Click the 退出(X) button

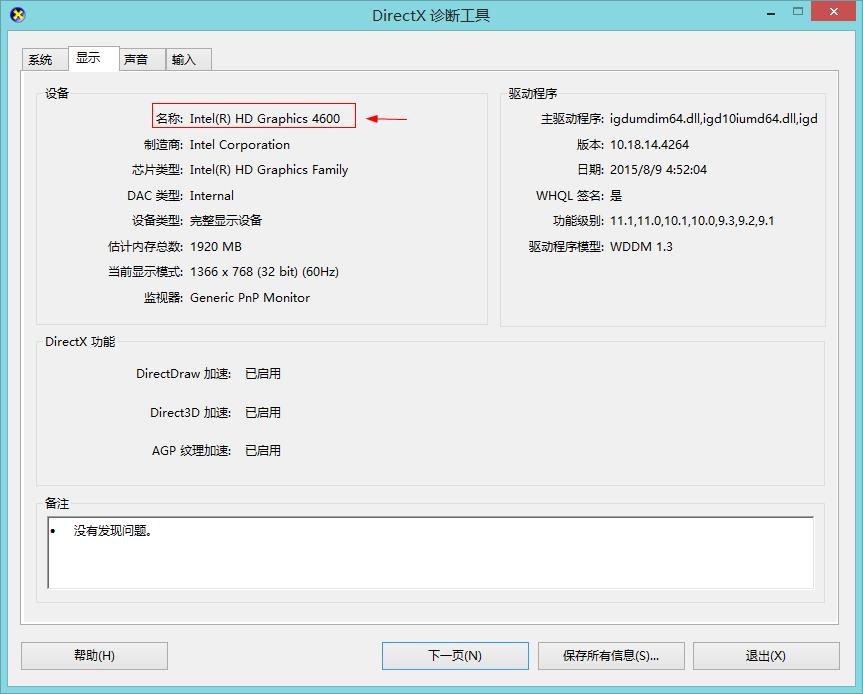click(766, 655)
